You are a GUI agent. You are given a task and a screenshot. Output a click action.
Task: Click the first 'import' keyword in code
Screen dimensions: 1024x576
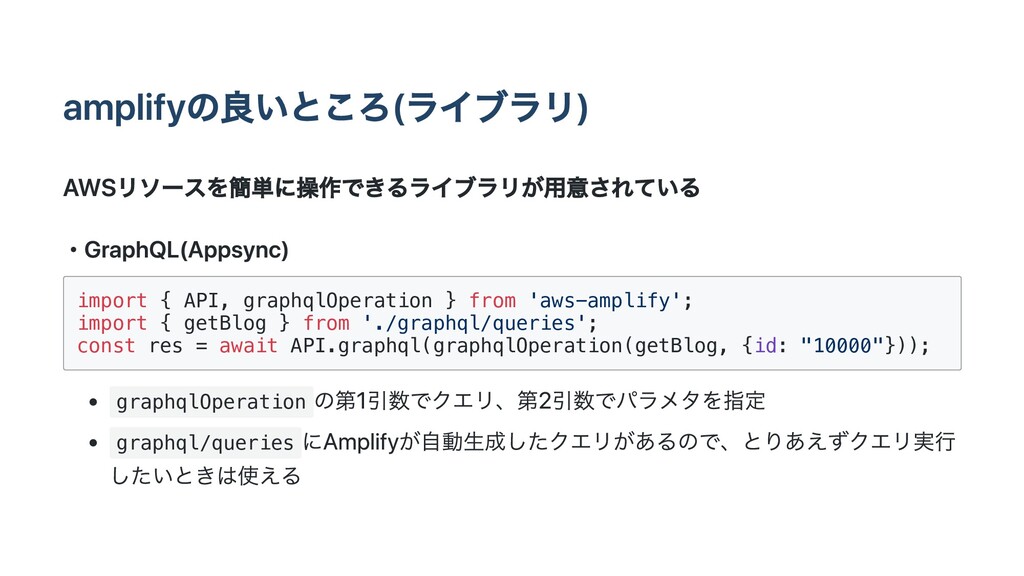112,300
